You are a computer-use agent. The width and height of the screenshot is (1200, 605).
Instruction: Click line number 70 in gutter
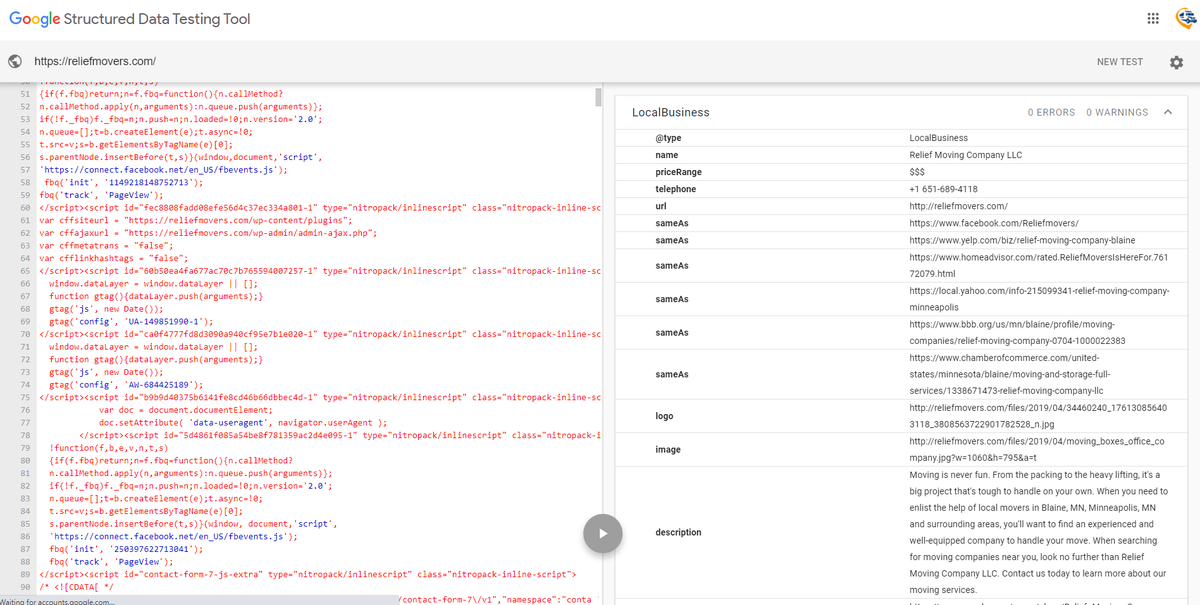pos(24,334)
